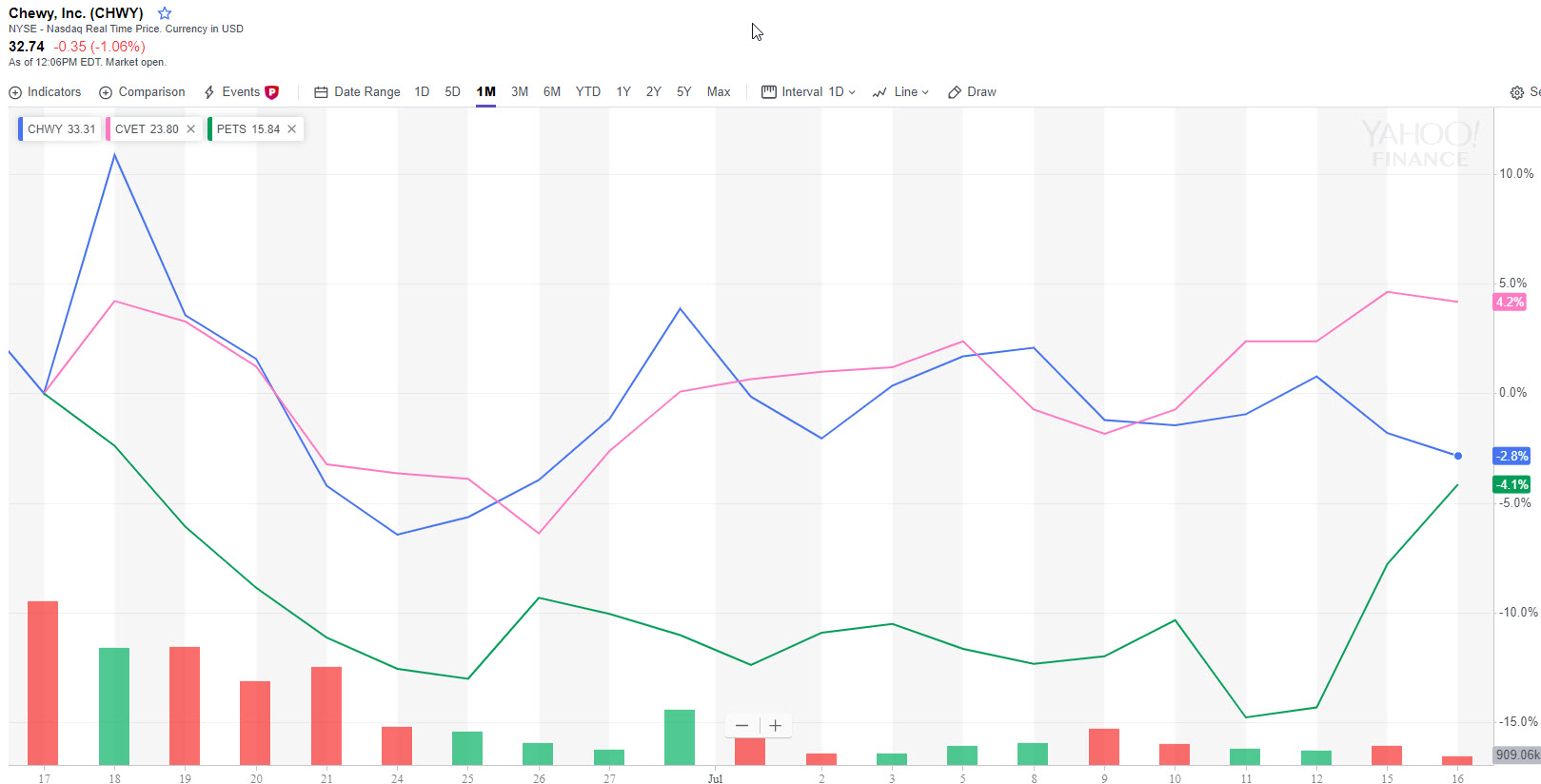This screenshot has width=1541, height=784.
Task: Click the Comparison plus icon
Action: (x=106, y=92)
